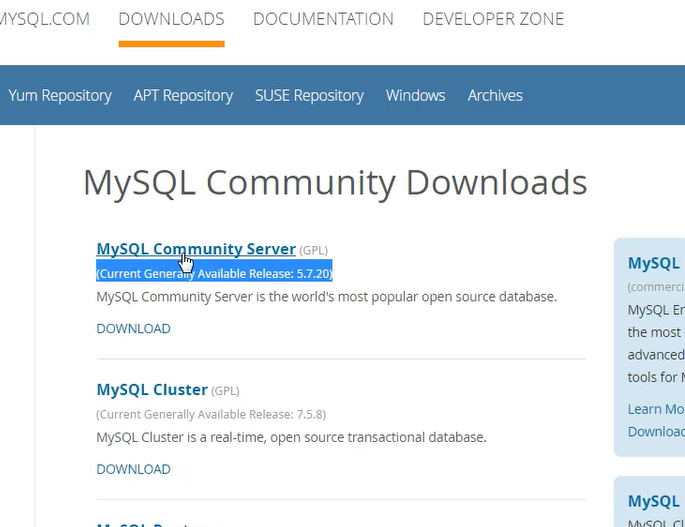Open first sidebar MySQL heading link

(656, 263)
